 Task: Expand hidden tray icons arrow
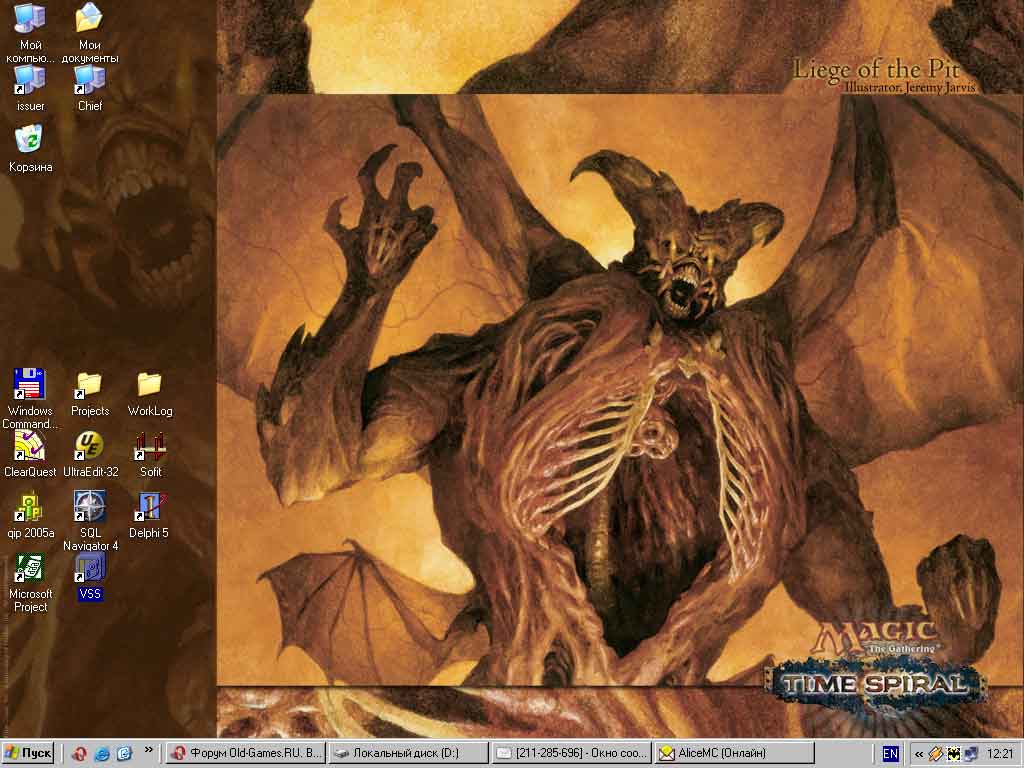(x=919, y=754)
